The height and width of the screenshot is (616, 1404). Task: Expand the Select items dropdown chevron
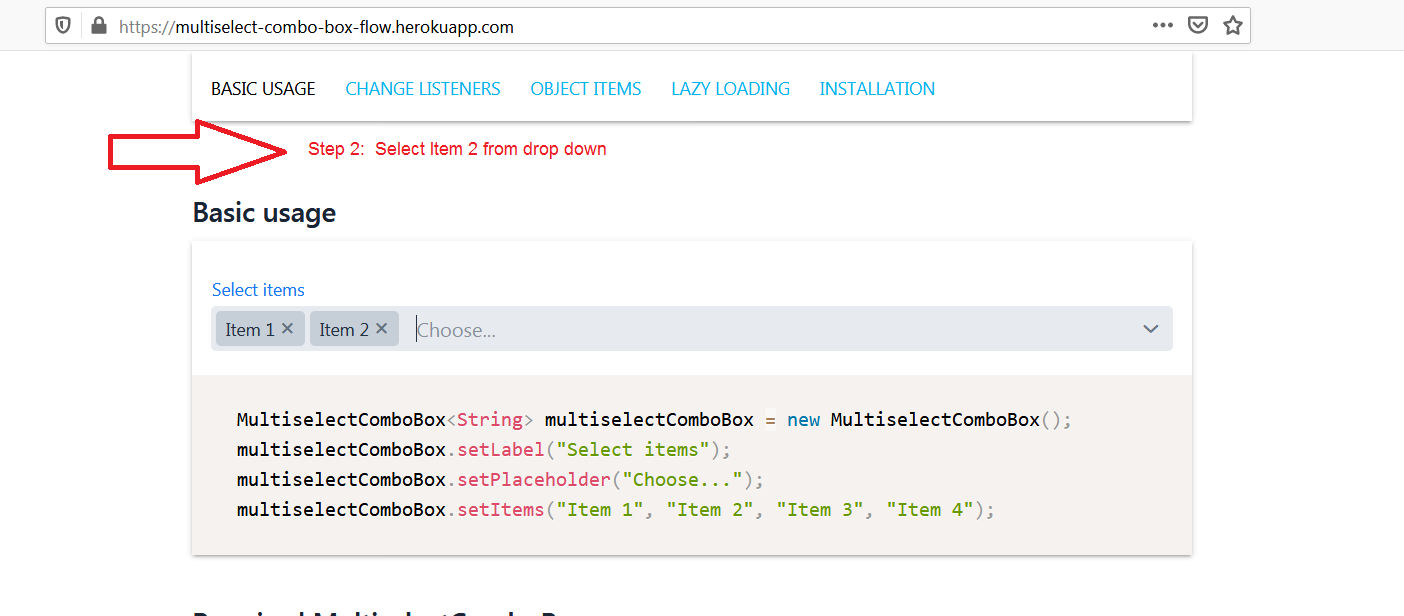1150,329
